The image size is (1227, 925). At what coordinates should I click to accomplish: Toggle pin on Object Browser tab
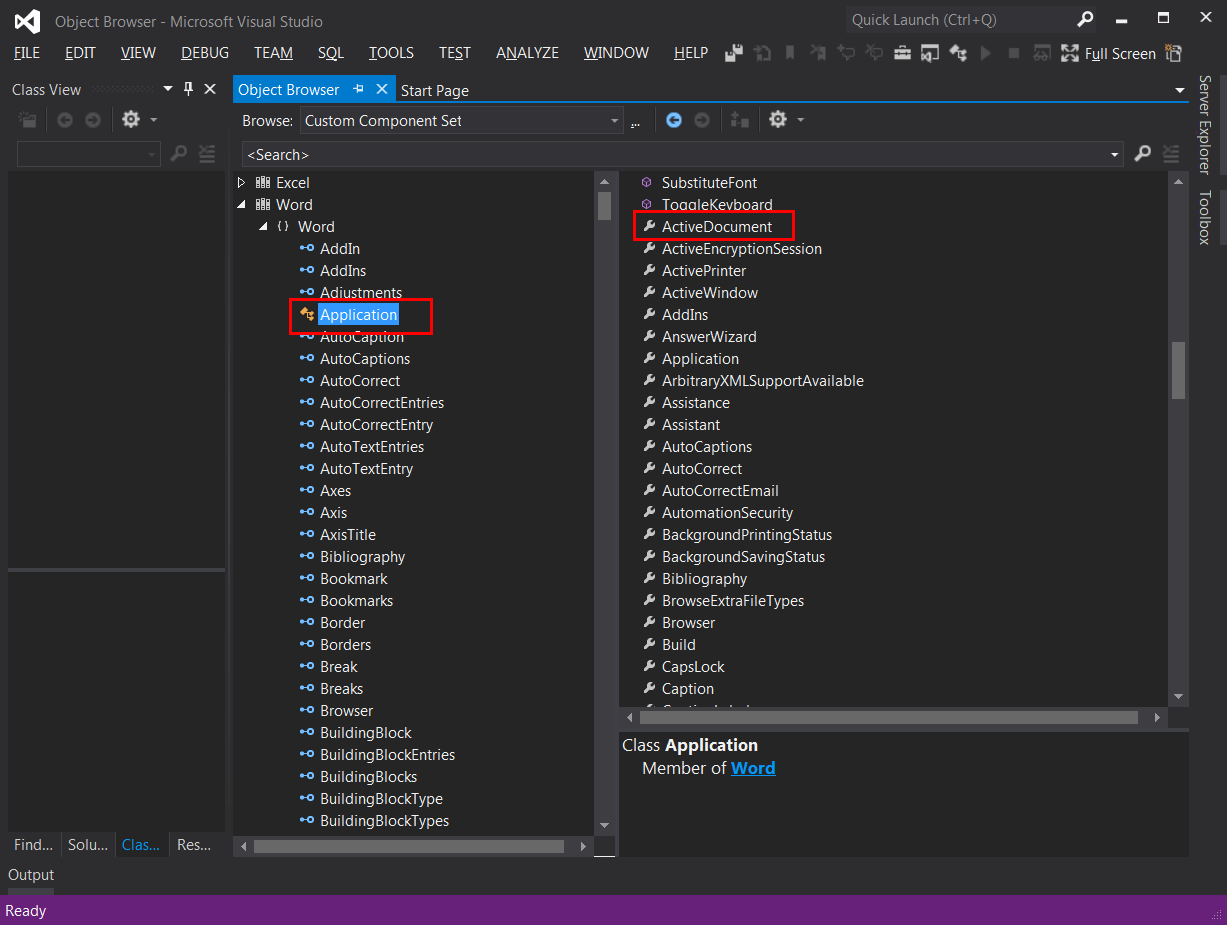[x=359, y=89]
